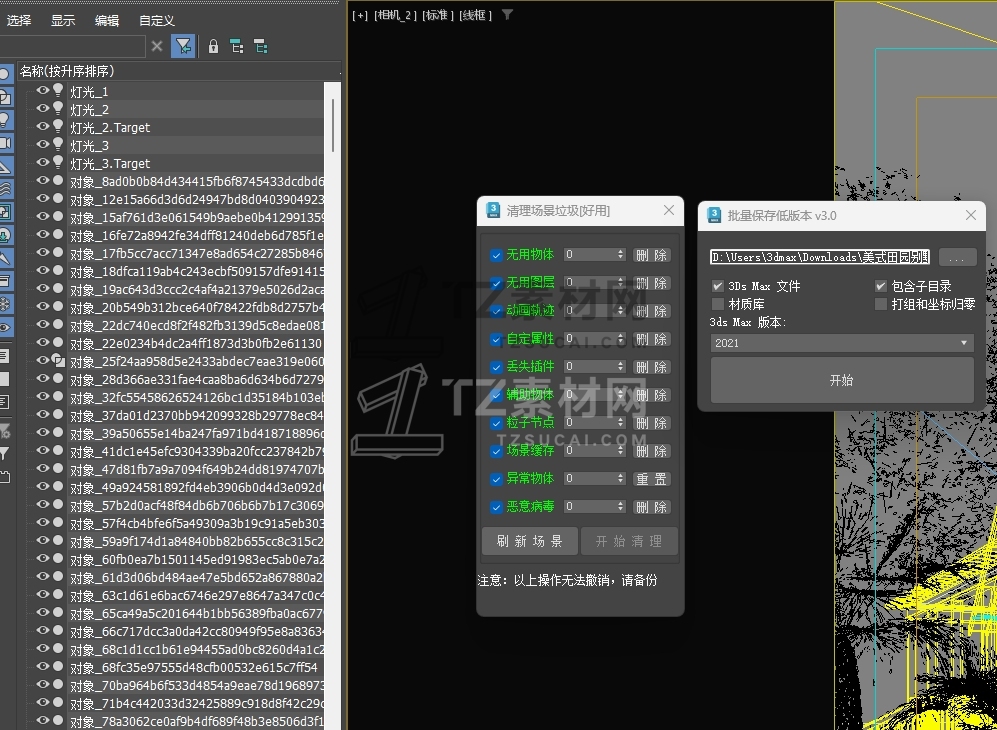Click the 名称(按升序排序) column header
The image size is (997, 730).
178,71
